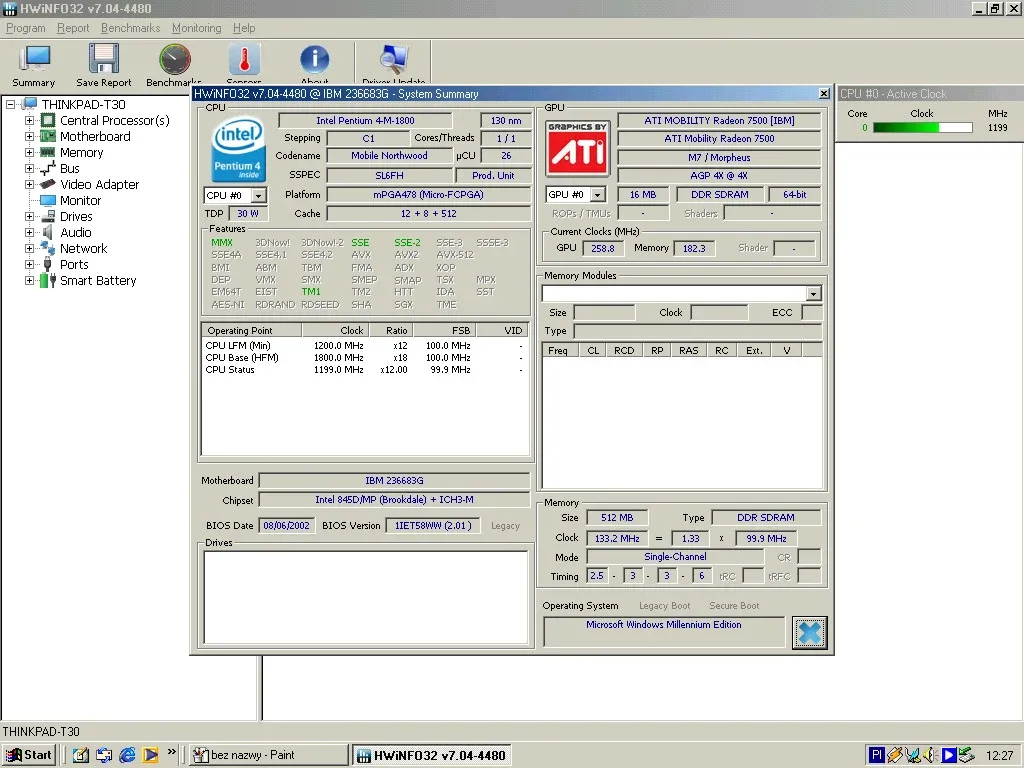Select the Audio speaker tree icon
1024x768 pixels.
coord(48,232)
